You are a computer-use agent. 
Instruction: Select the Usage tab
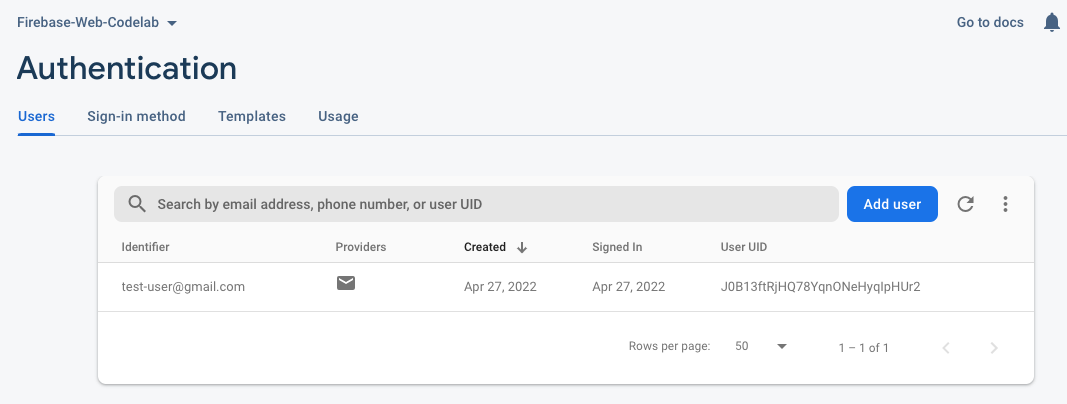pos(338,116)
